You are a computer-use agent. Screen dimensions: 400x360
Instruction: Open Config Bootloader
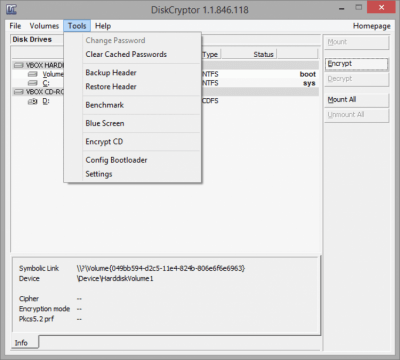[116, 160]
